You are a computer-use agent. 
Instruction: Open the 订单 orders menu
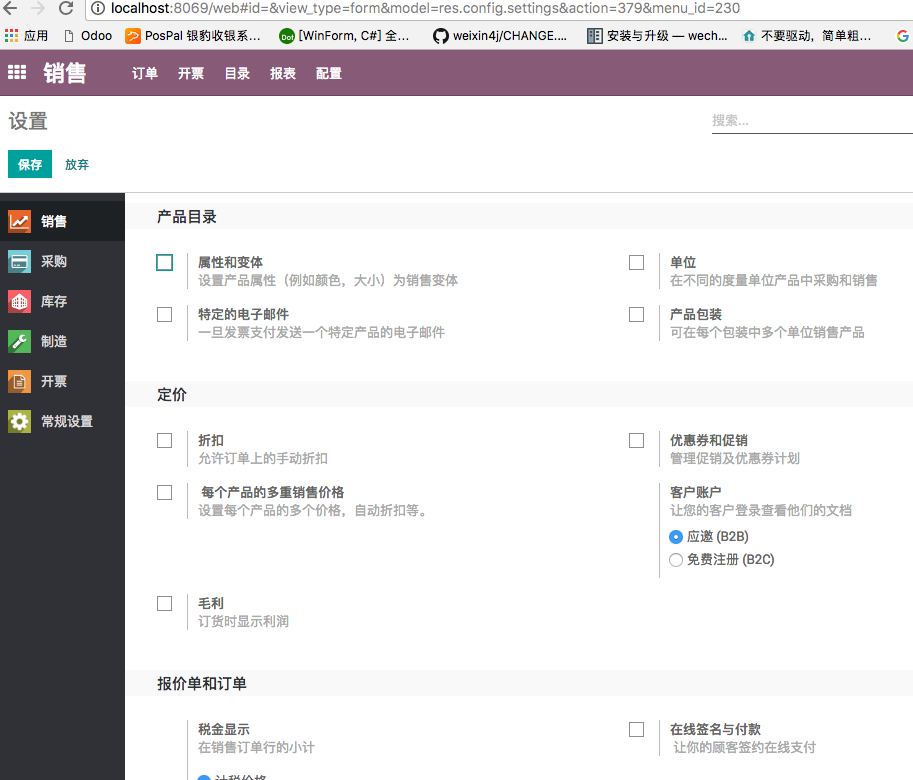(x=144, y=73)
